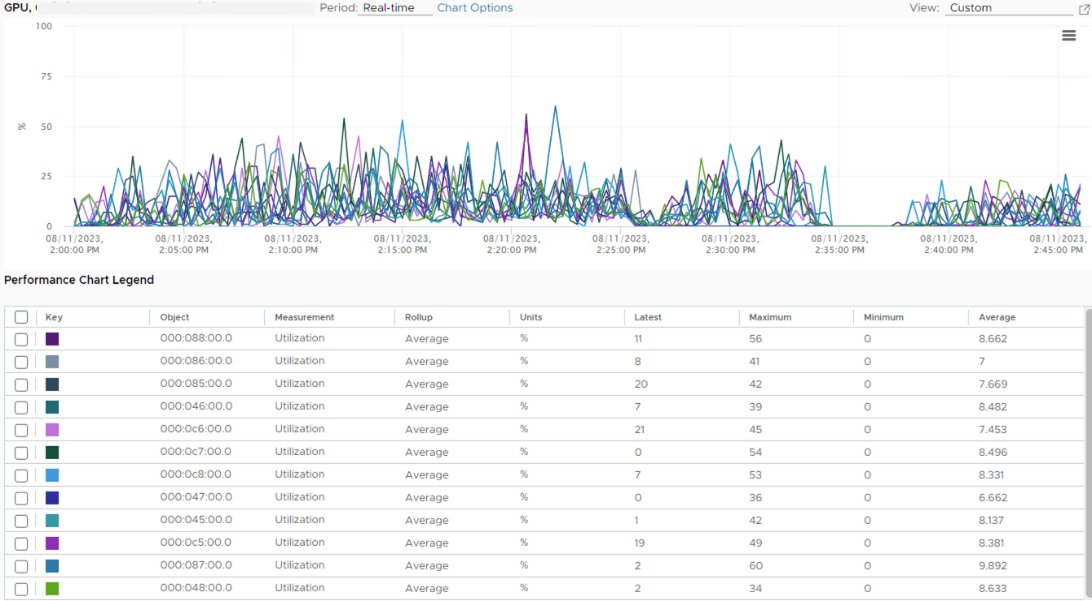This screenshot has width=1092, height=601.
Task: Check the box for object 000:0c5:00.0
Action: click(x=22, y=543)
